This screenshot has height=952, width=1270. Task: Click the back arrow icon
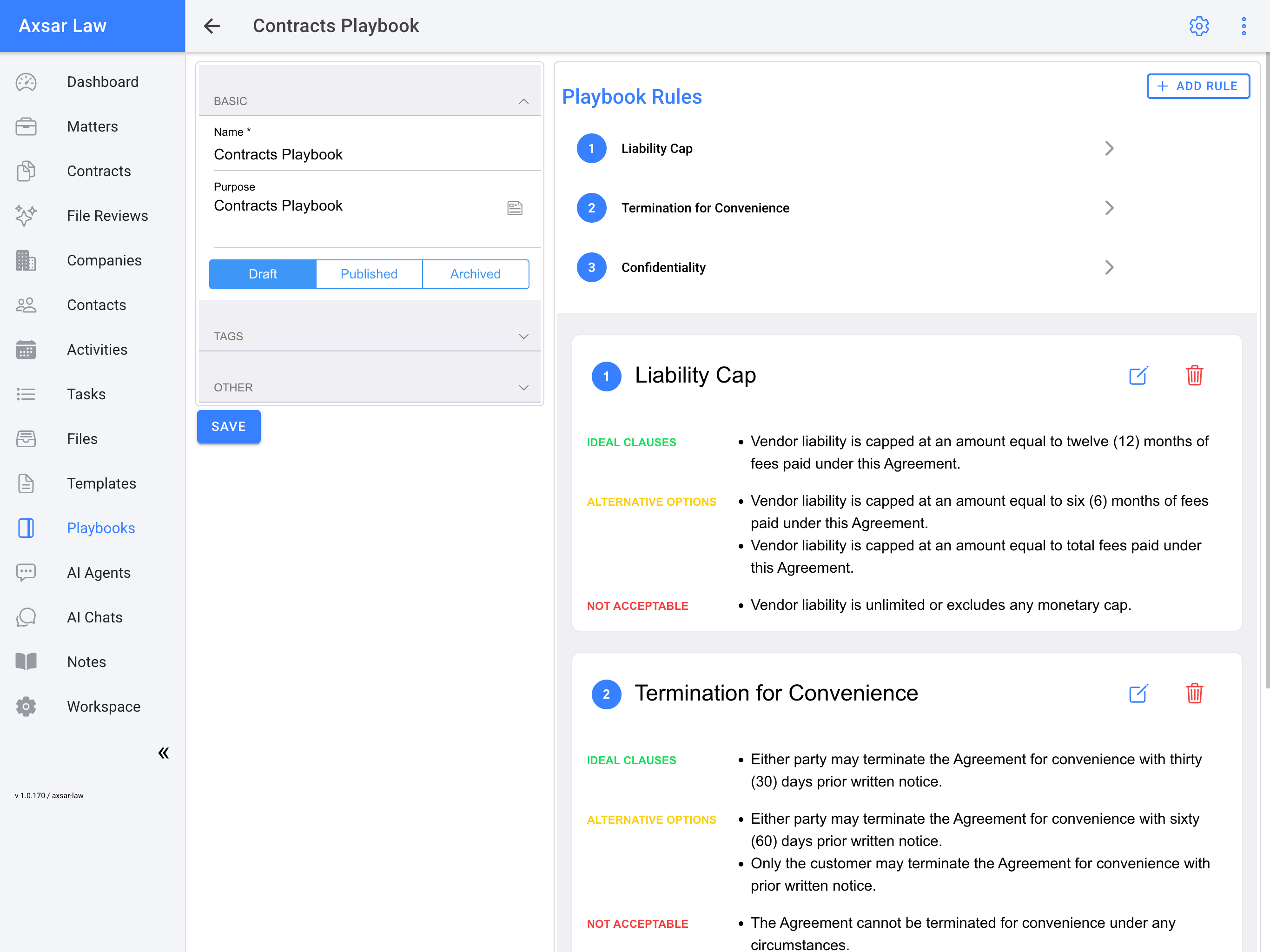[212, 26]
